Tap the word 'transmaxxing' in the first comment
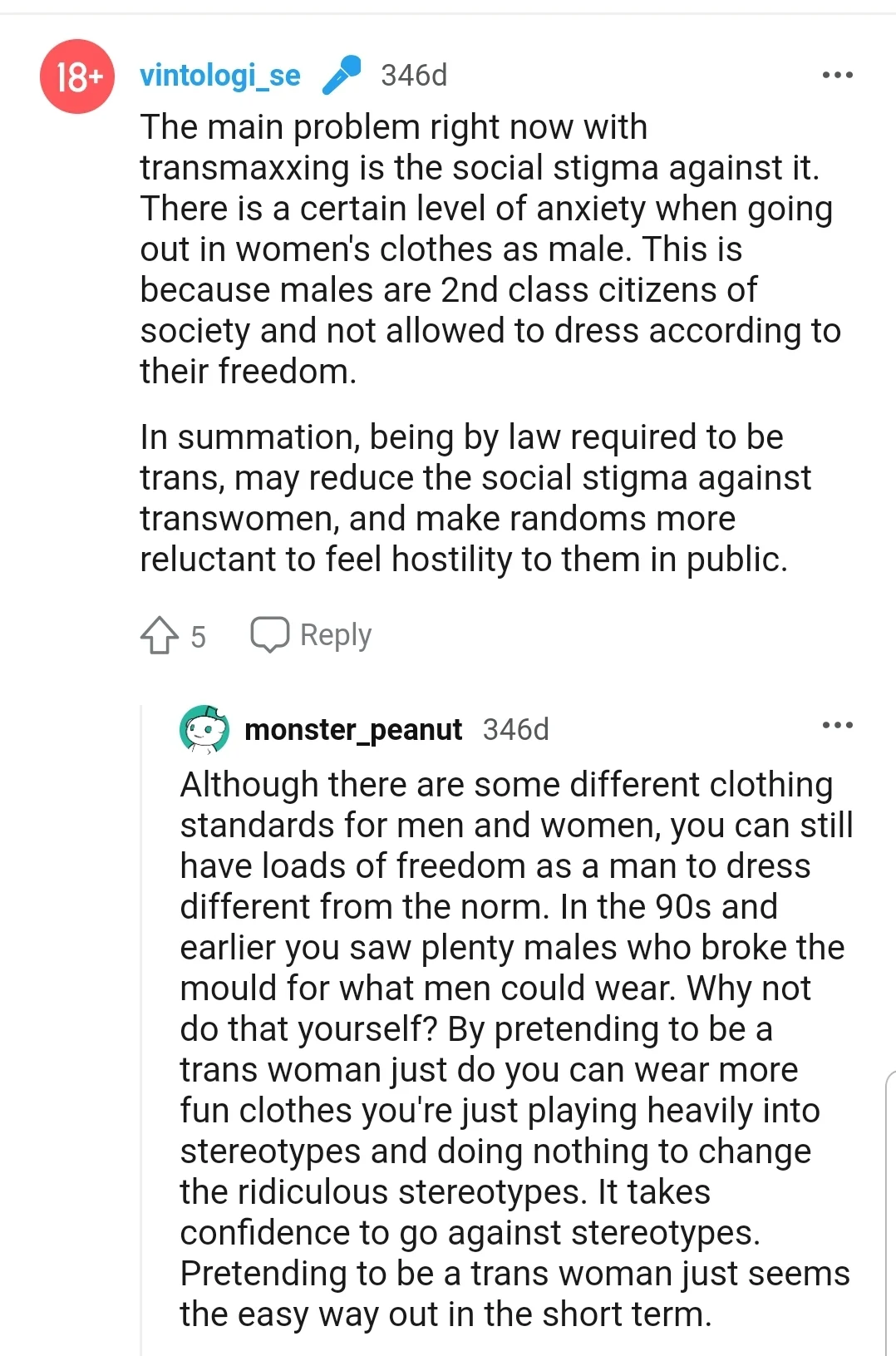This screenshot has height=1356, width=896. pos(245,168)
